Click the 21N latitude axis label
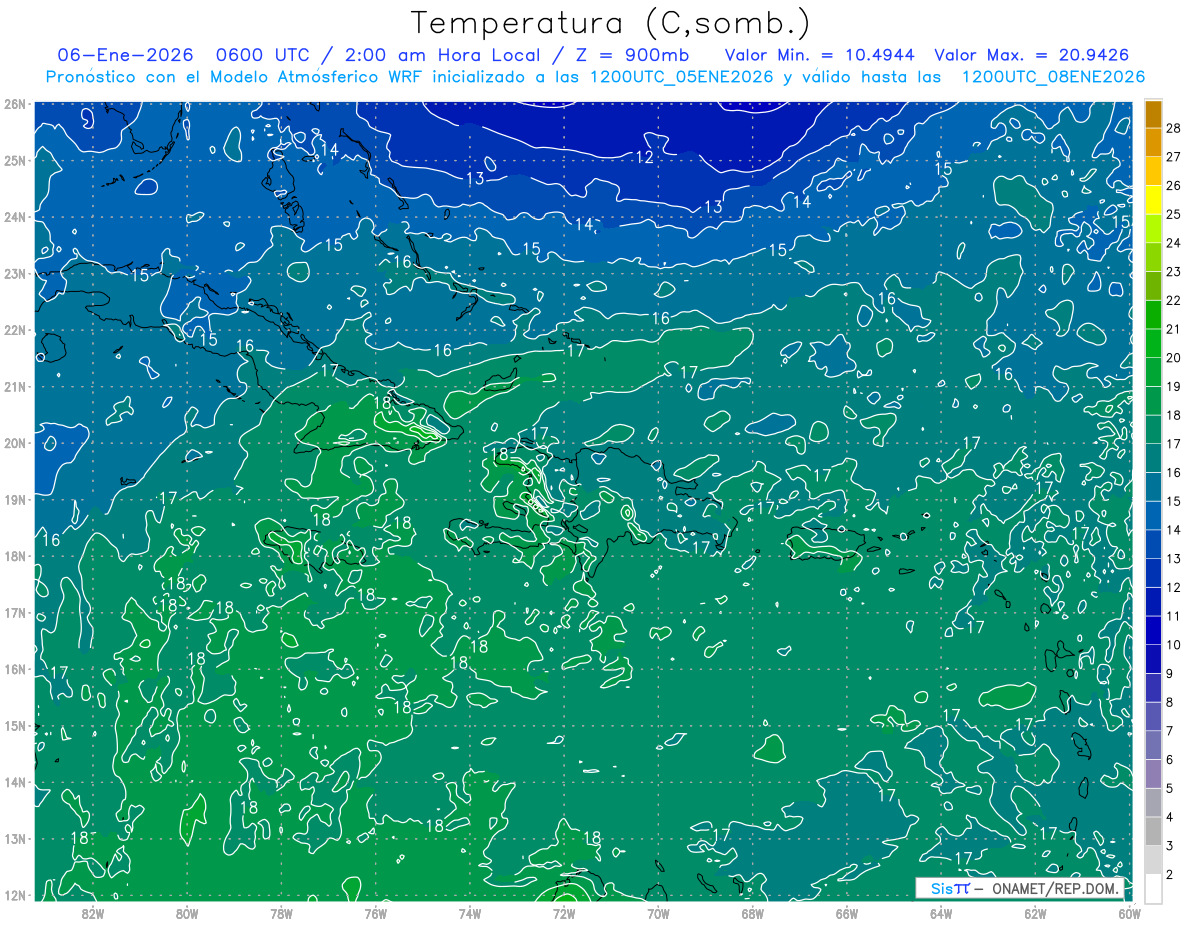 point(14,386)
